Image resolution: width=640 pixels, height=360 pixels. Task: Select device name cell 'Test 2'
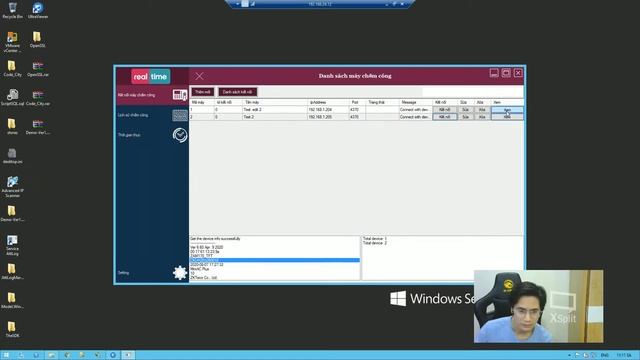[275, 117]
